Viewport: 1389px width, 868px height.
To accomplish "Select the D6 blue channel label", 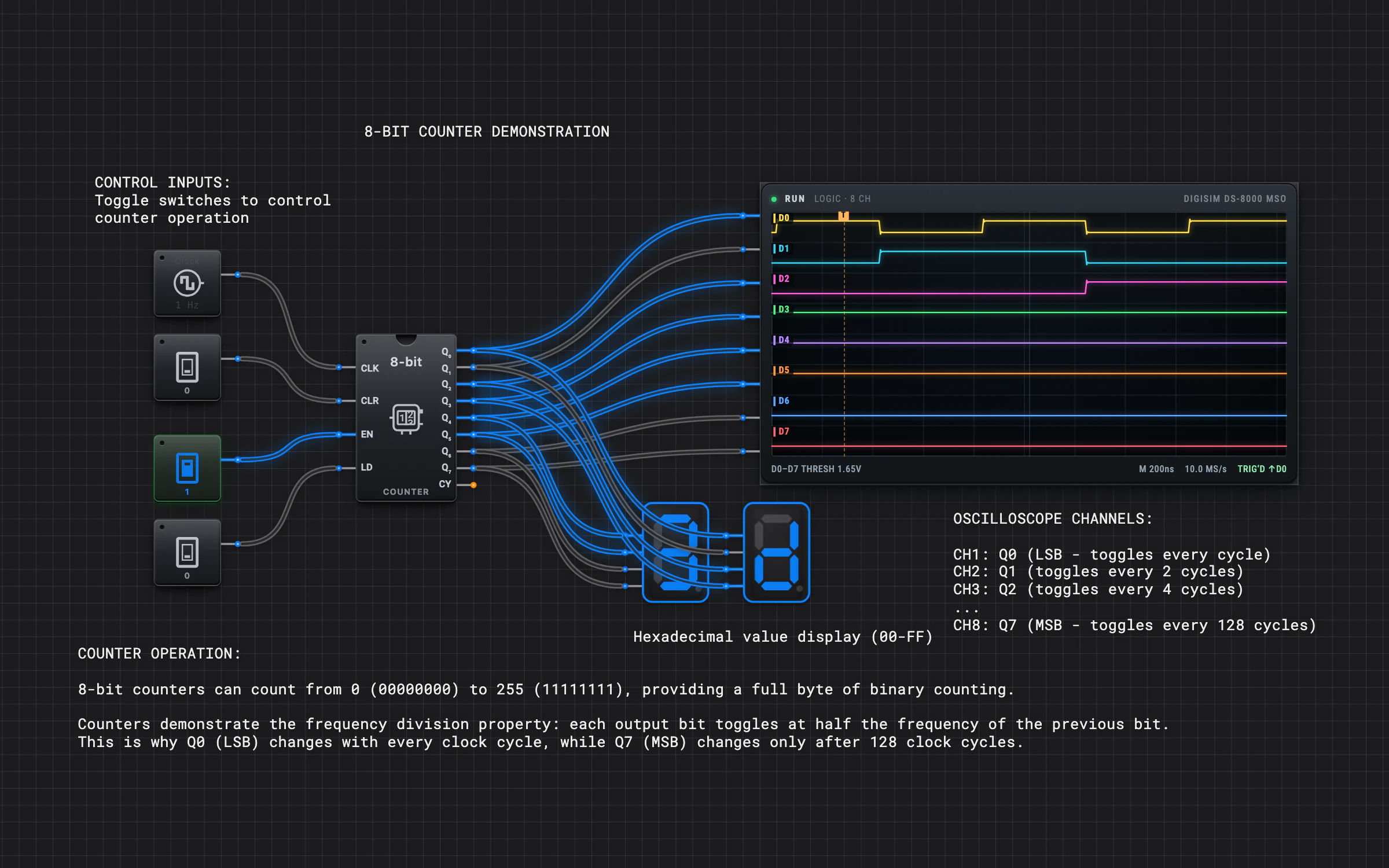I will pyautogui.click(x=781, y=401).
